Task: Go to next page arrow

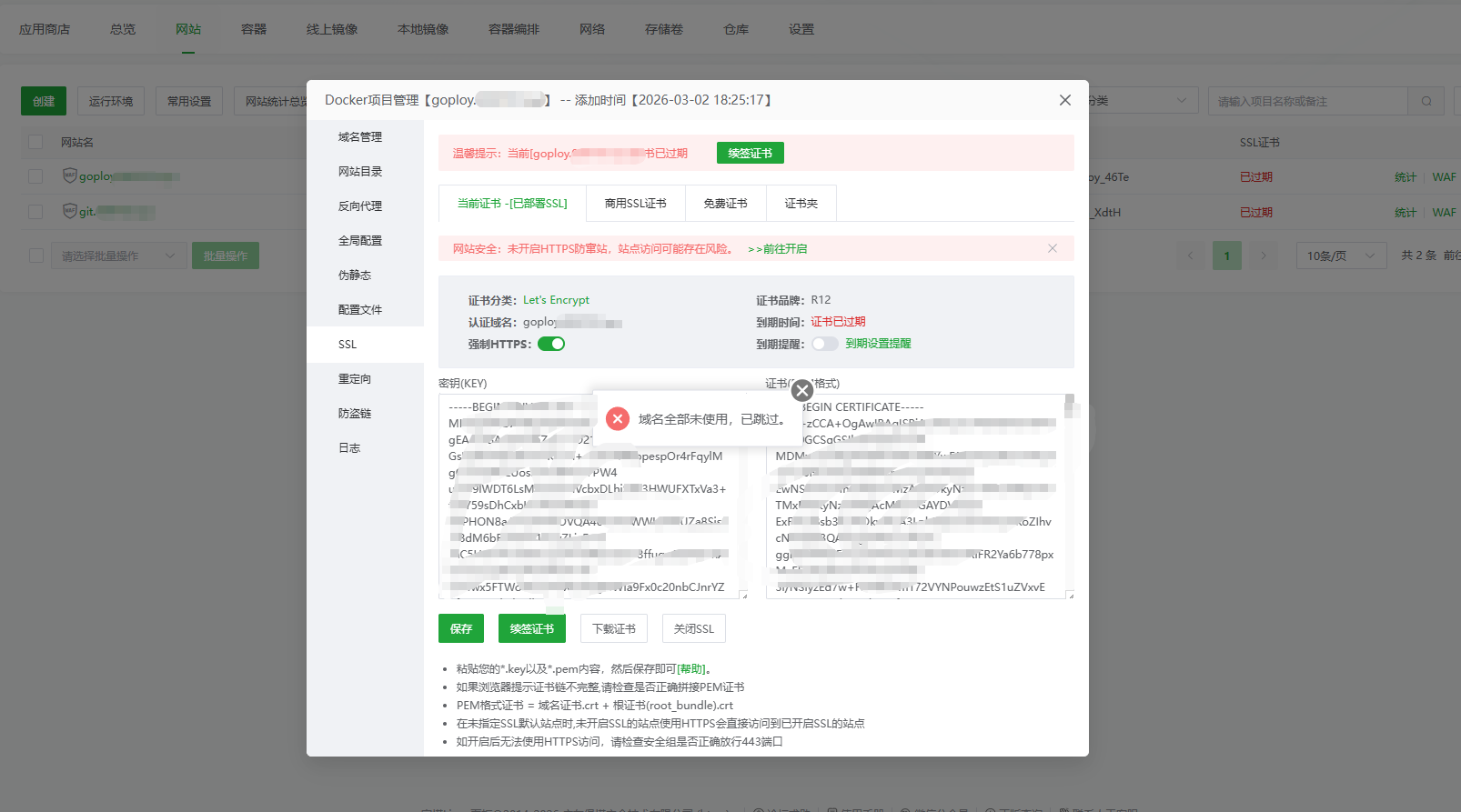Action: [1263, 256]
